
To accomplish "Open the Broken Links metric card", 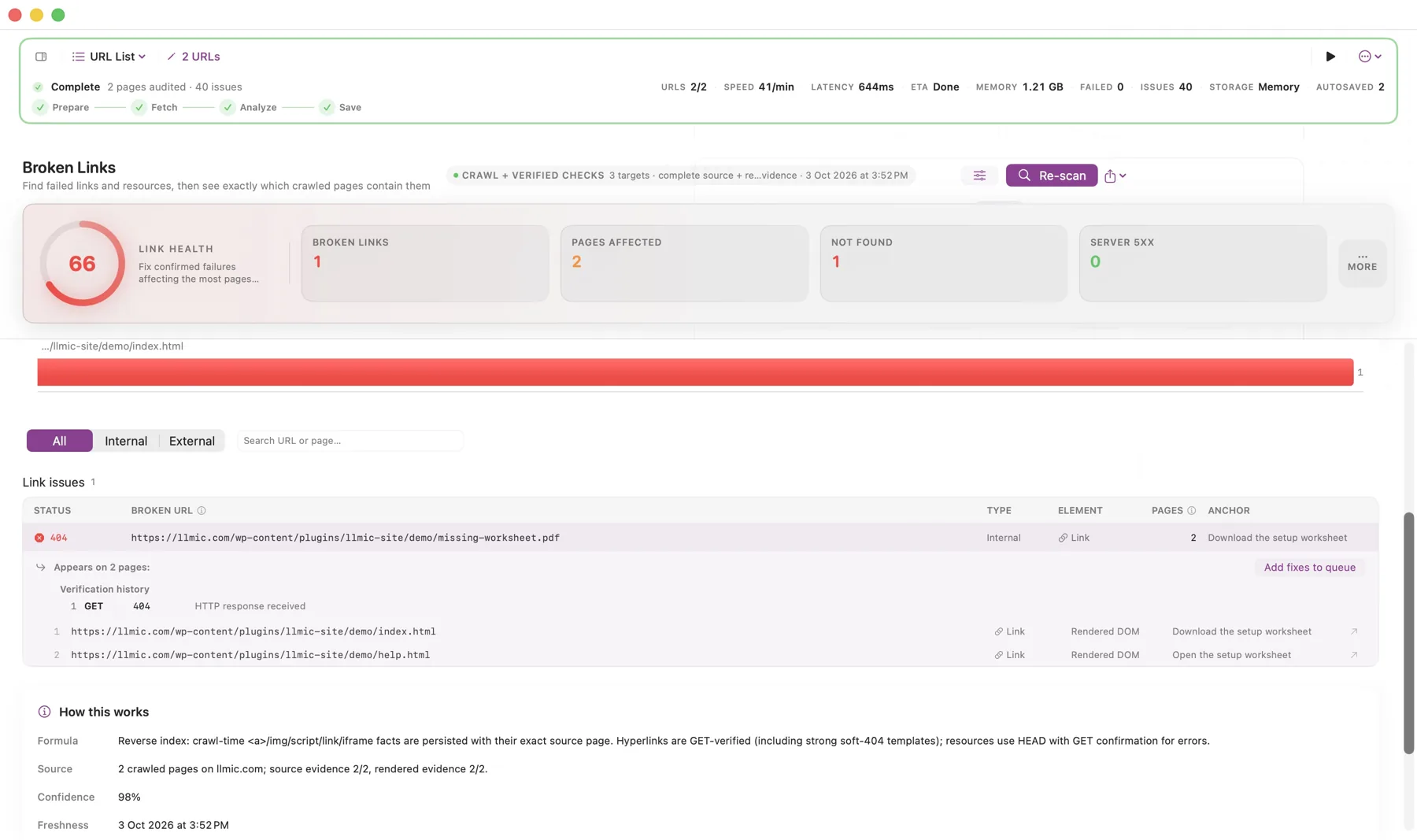I will (x=425, y=263).
